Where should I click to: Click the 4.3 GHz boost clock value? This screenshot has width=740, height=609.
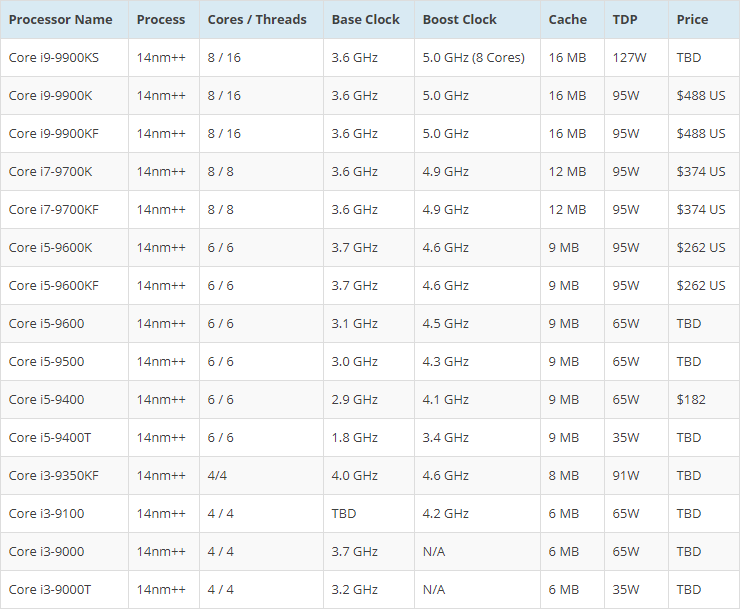[446, 362]
